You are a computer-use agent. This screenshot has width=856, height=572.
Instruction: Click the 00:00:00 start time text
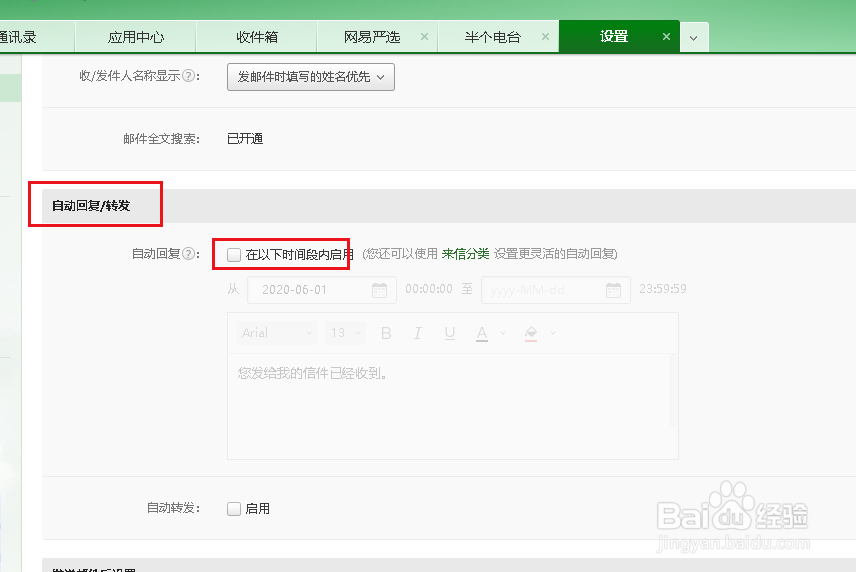tap(429, 289)
